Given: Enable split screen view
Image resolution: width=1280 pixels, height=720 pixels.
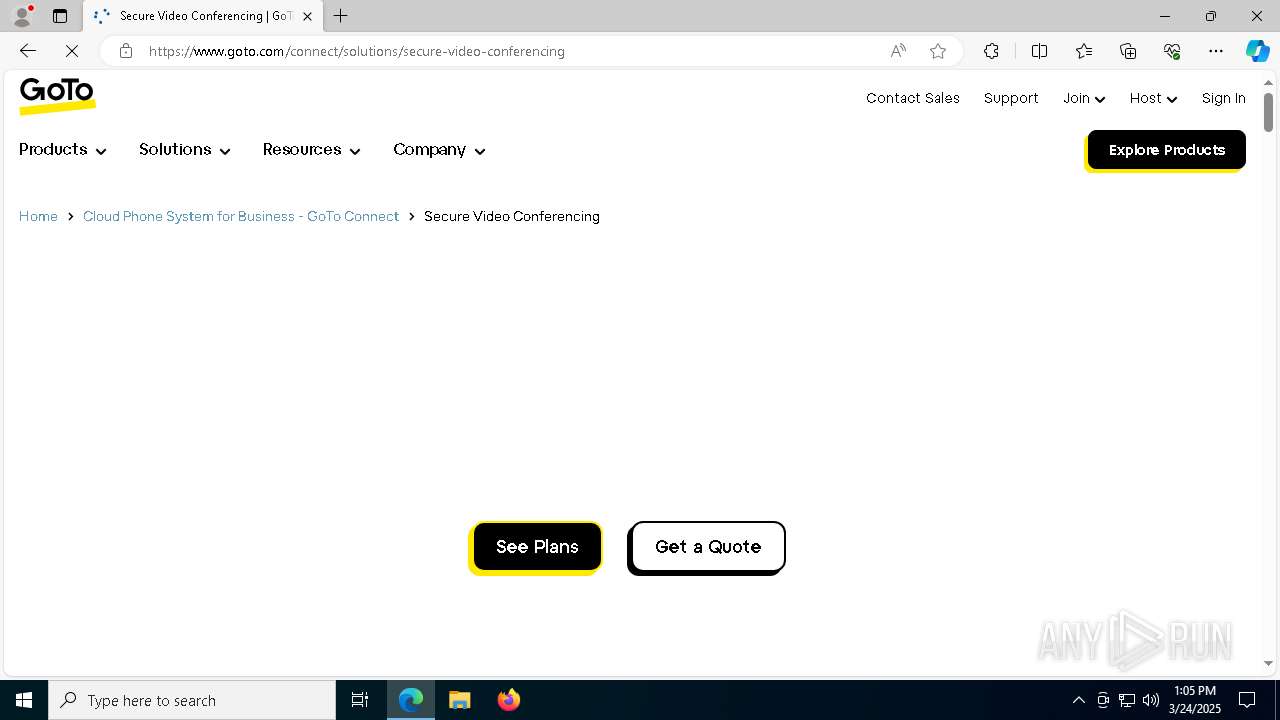Looking at the screenshot, I should pos(1039,51).
